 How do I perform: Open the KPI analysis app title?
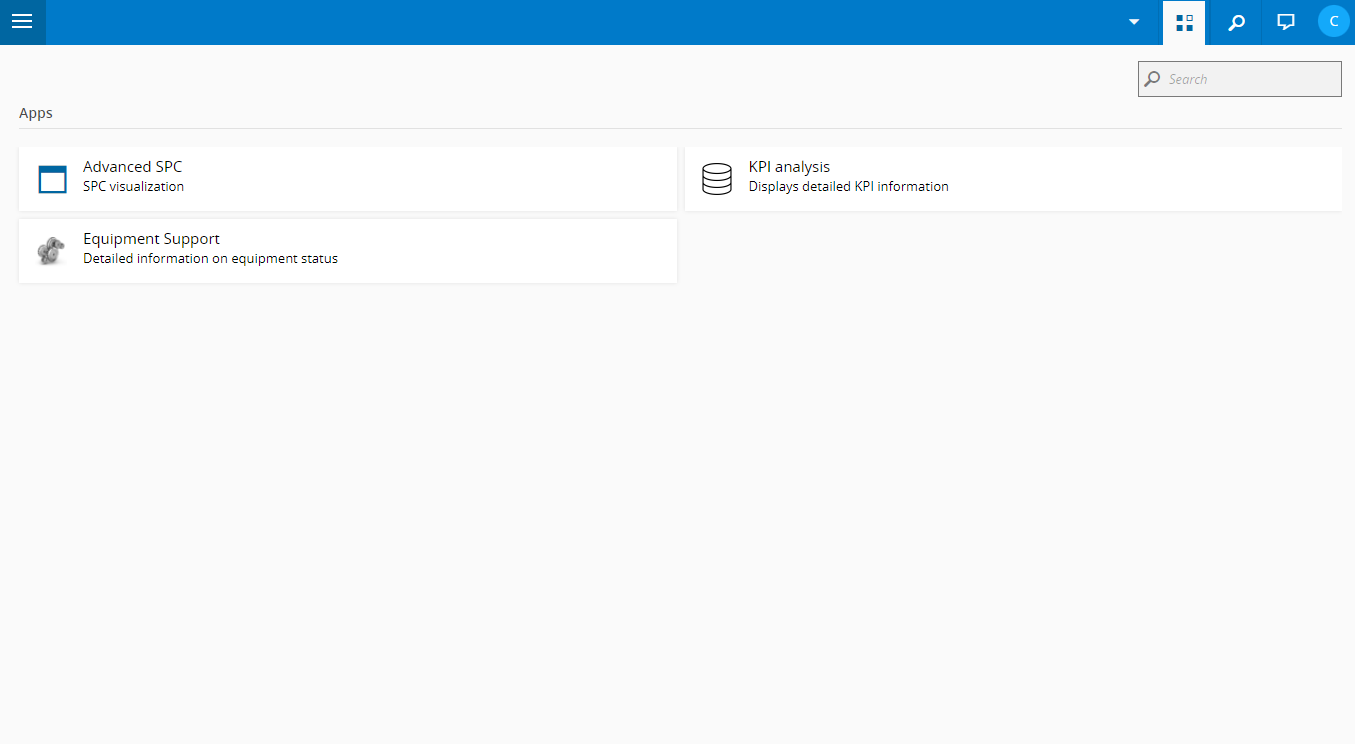789,167
